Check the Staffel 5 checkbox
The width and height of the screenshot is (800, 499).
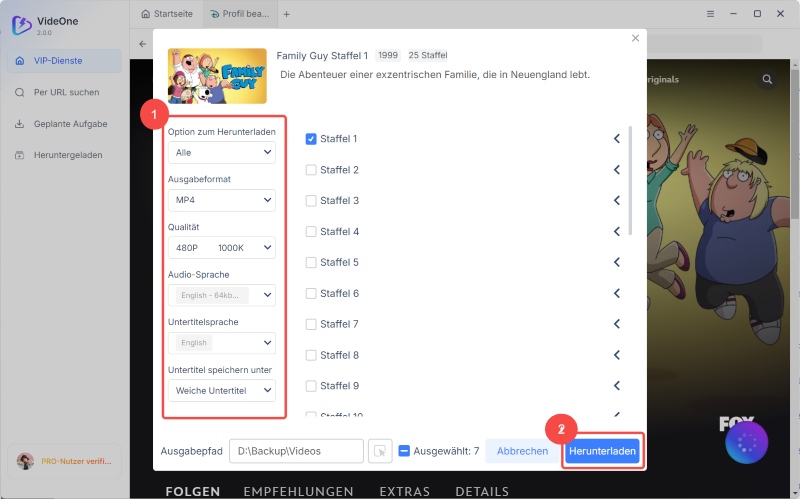[311, 262]
